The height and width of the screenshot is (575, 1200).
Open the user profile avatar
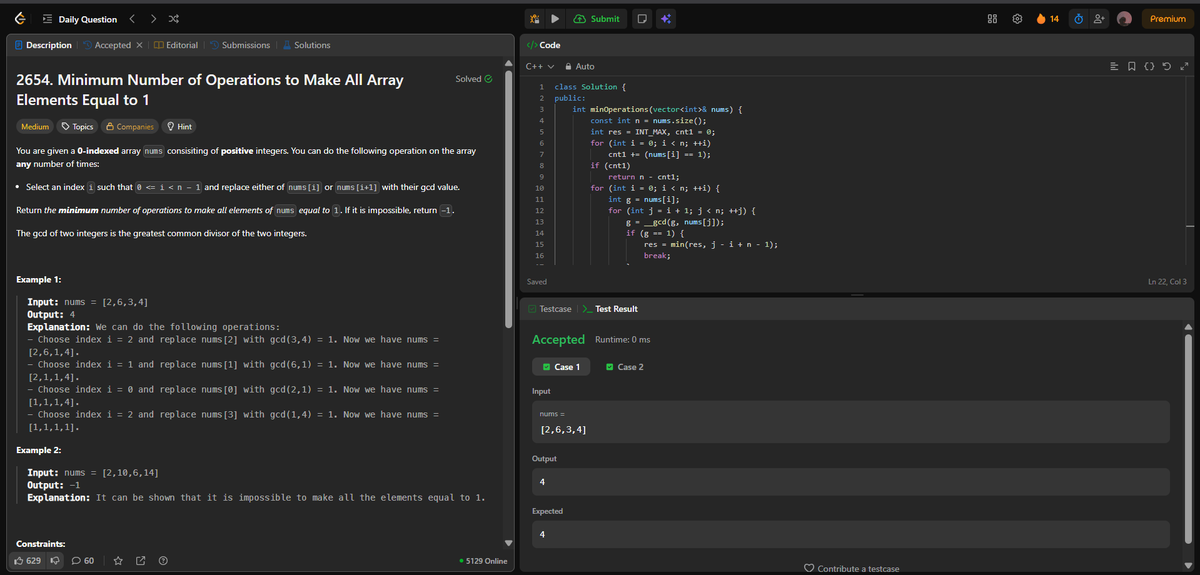(1125, 19)
